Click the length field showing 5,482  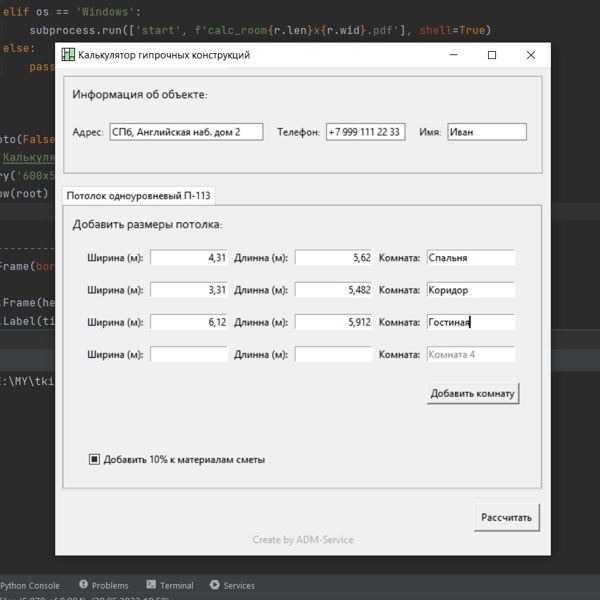(x=333, y=290)
